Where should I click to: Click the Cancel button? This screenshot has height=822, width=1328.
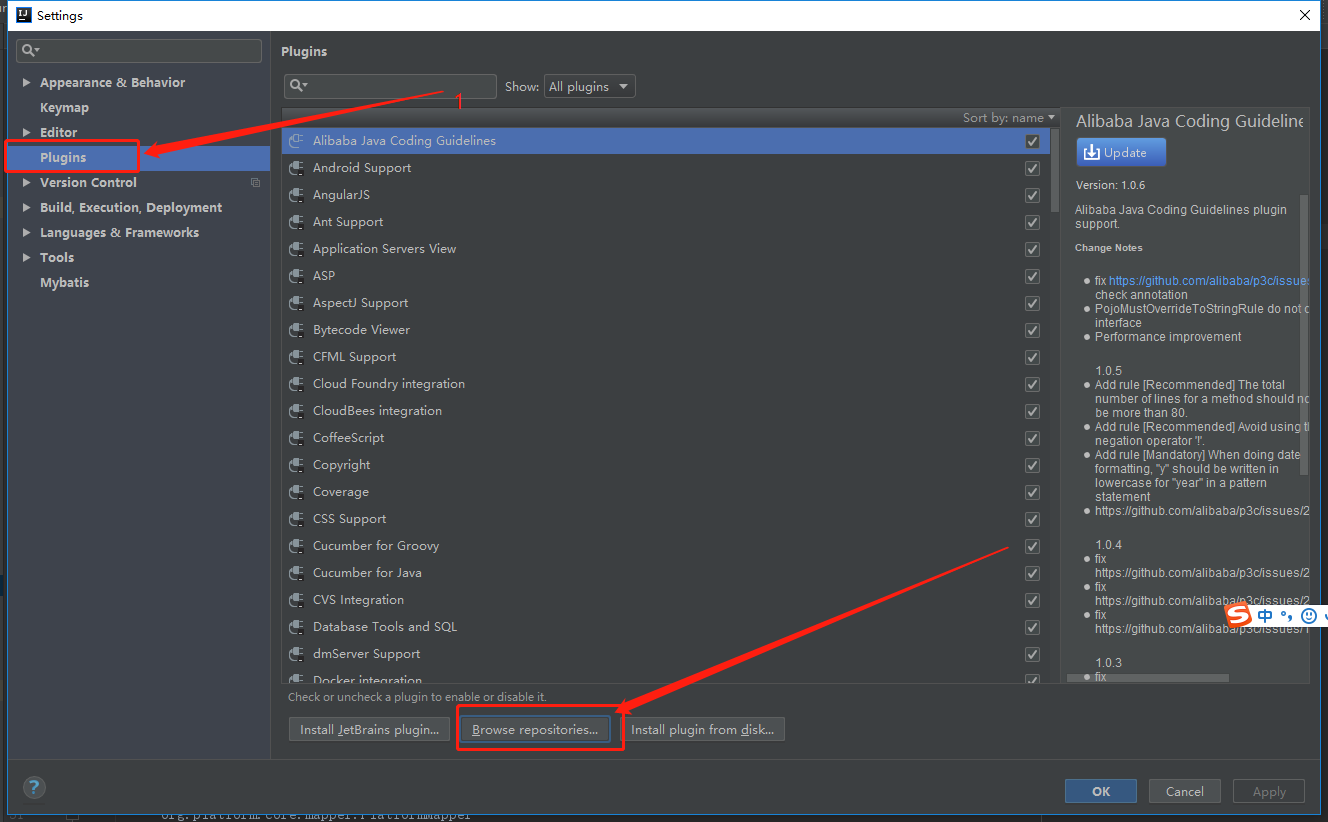(1185, 791)
